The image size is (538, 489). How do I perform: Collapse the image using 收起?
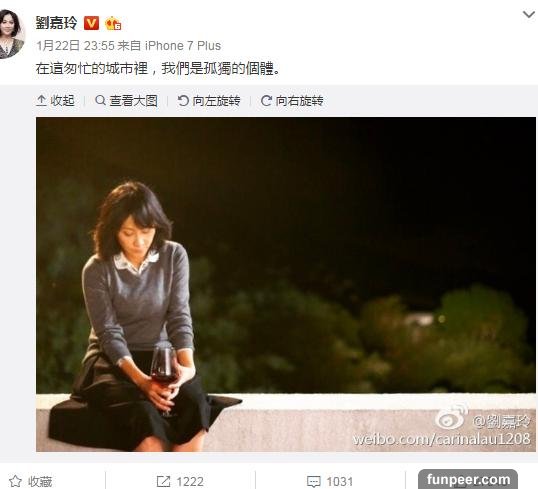click(55, 101)
